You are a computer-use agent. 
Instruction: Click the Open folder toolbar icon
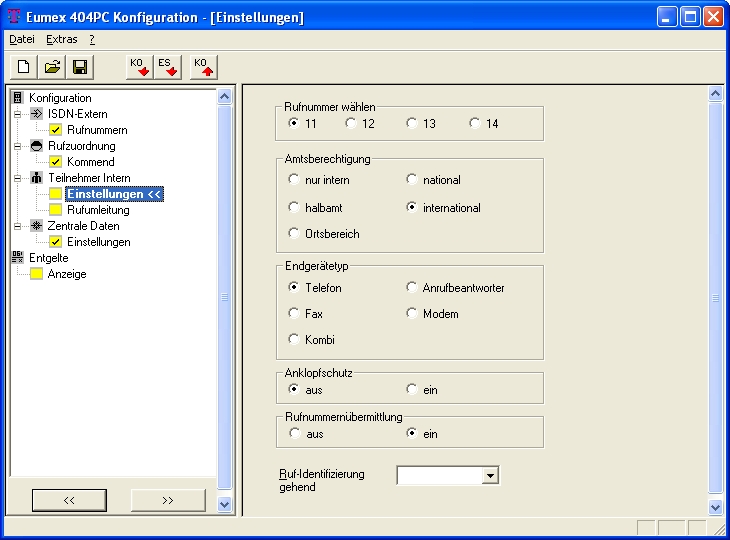[52, 67]
